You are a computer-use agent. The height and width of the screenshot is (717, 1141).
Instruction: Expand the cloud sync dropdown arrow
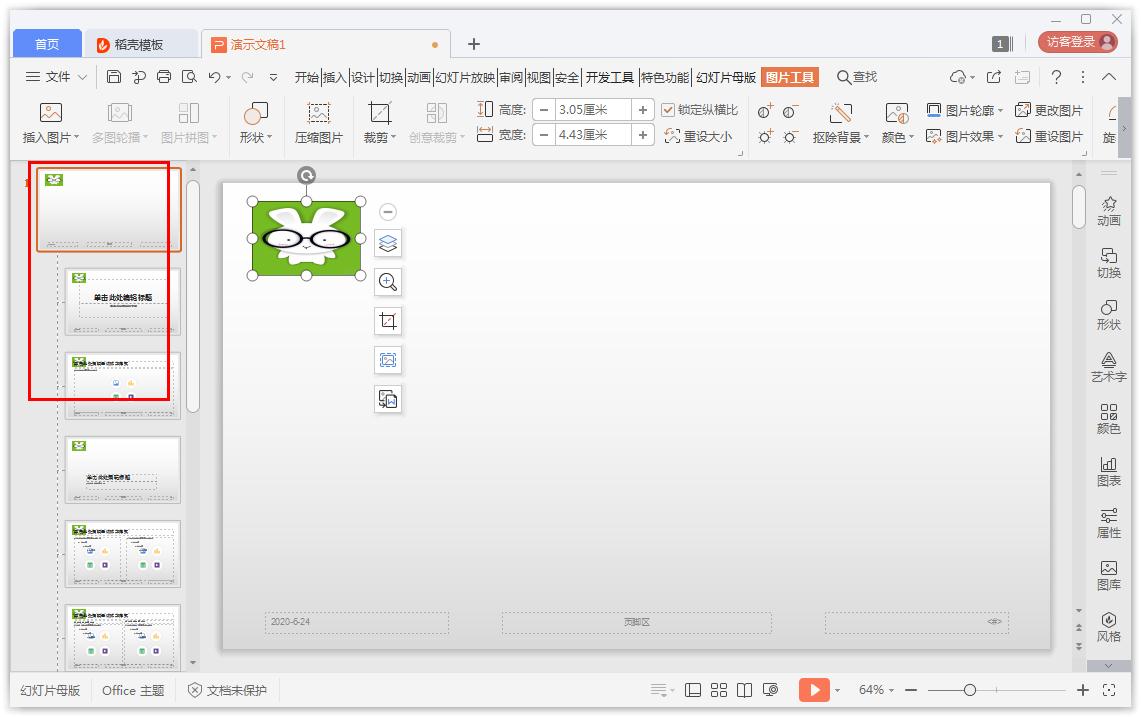pos(972,77)
